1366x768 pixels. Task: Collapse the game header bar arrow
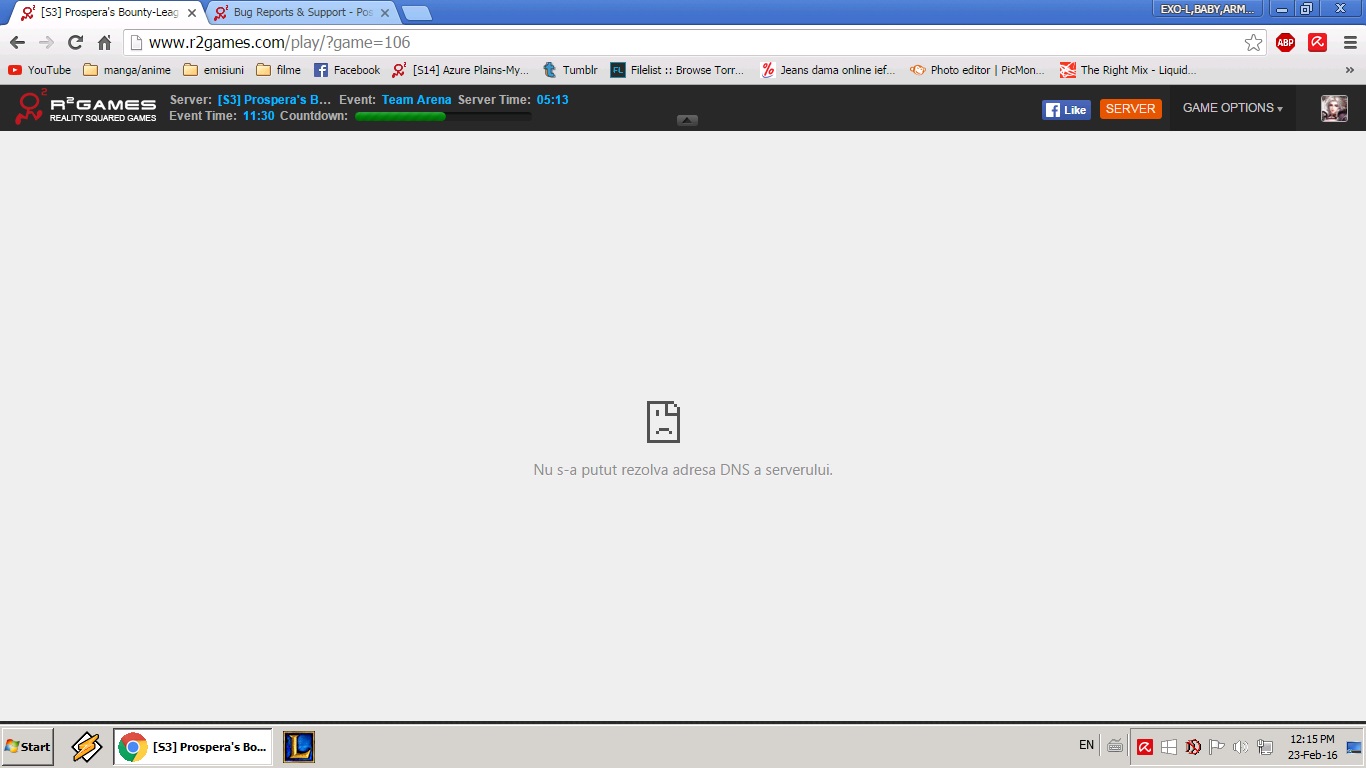click(687, 120)
